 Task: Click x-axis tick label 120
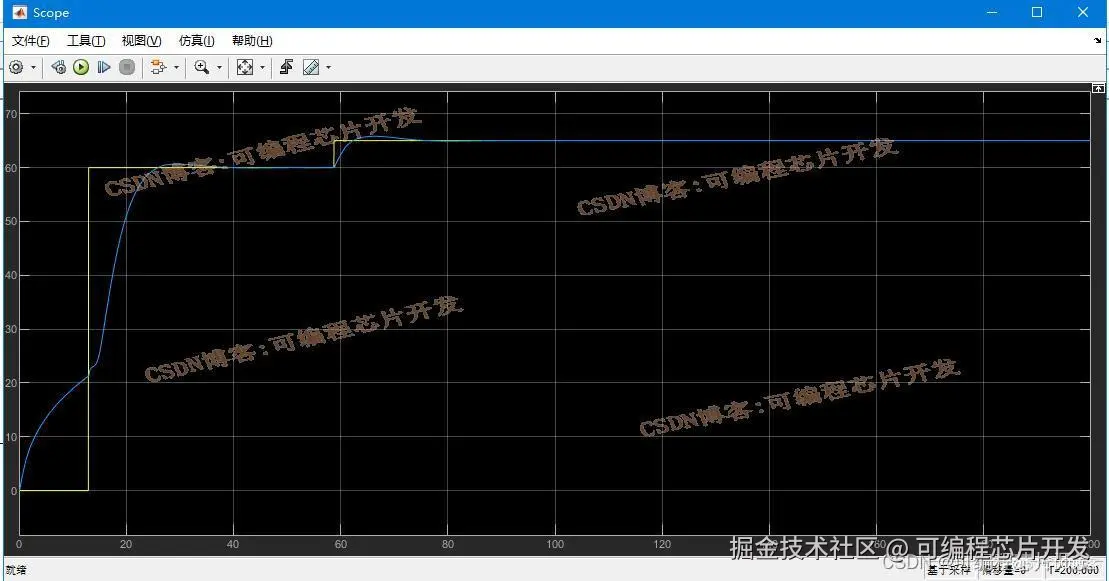663,544
